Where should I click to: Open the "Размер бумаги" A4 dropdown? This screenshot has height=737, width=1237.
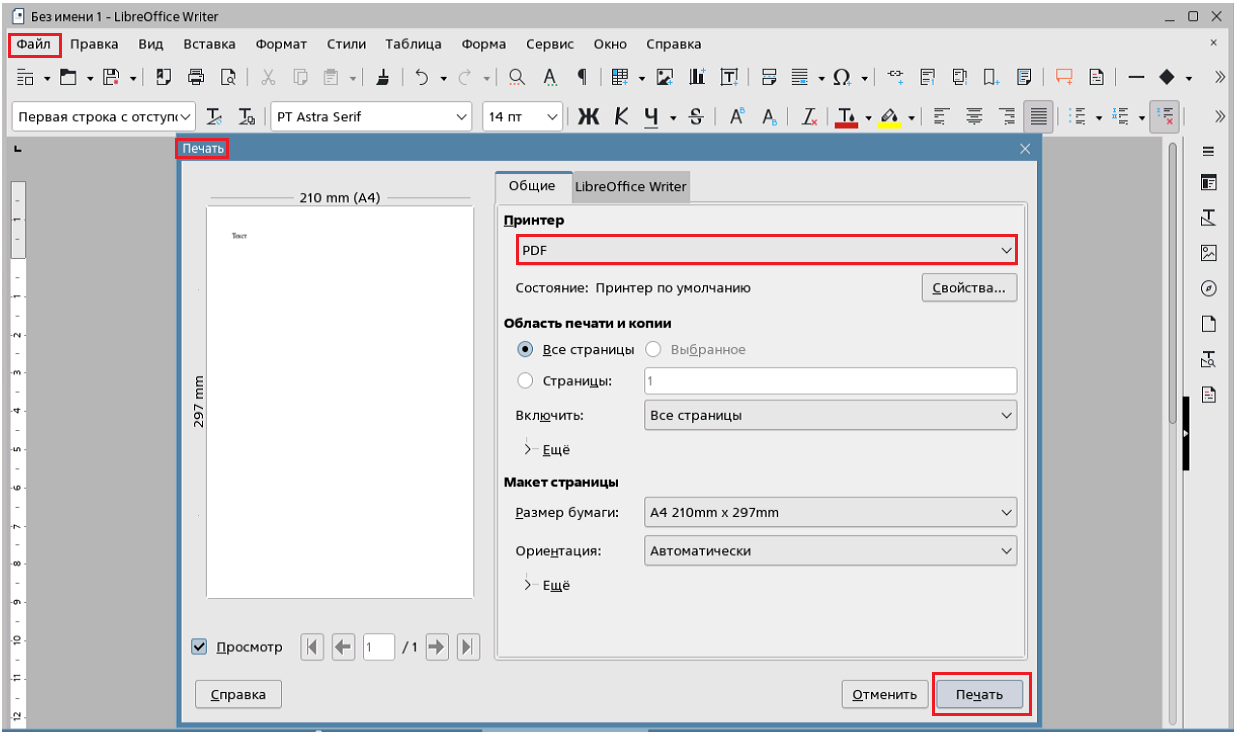[x=829, y=513]
